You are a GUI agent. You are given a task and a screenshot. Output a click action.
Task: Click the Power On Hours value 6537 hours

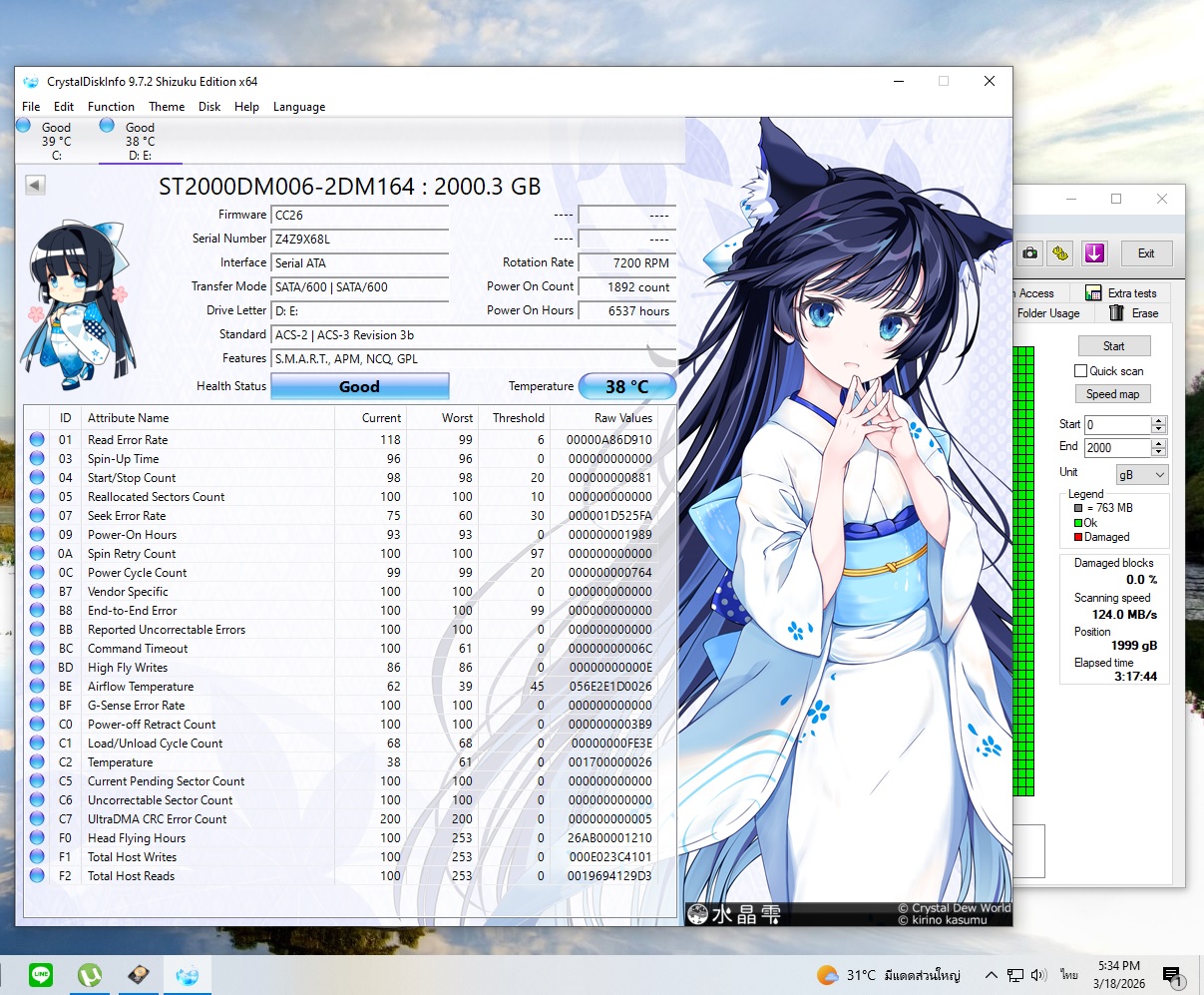(626, 311)
